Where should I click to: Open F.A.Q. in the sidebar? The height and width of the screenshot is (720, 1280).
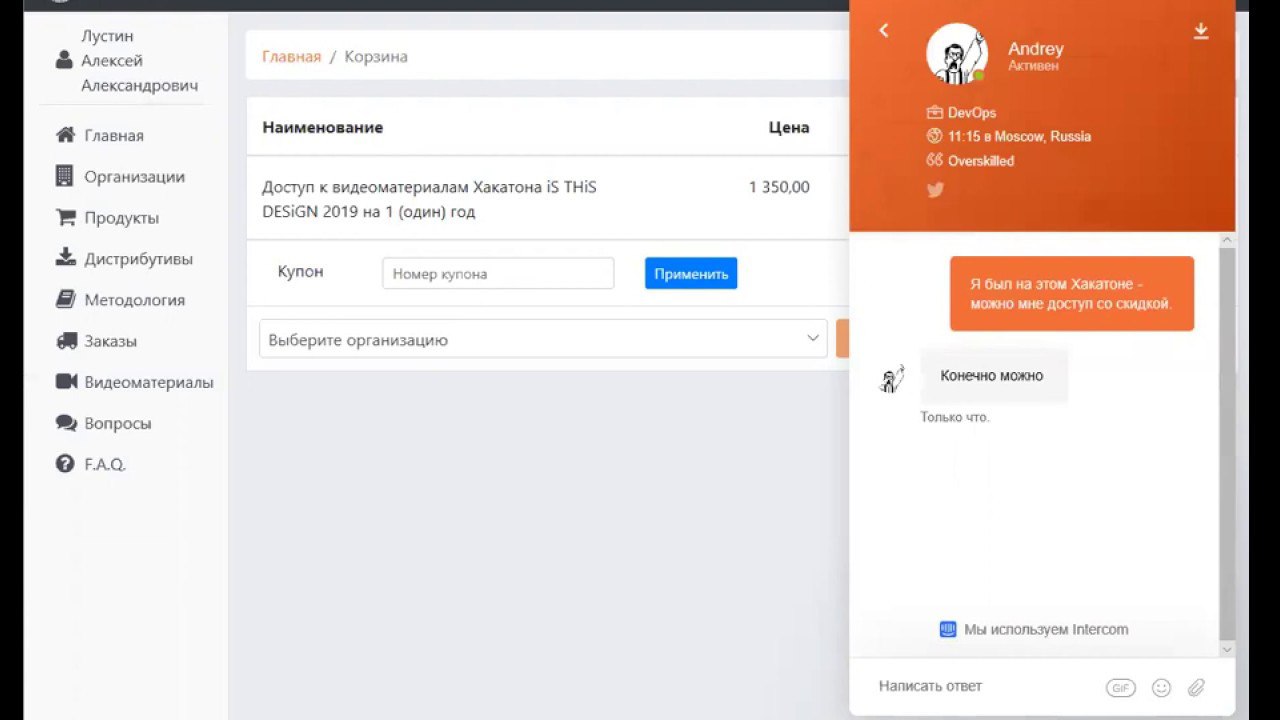pyautogui.click(x=104, y=464)
